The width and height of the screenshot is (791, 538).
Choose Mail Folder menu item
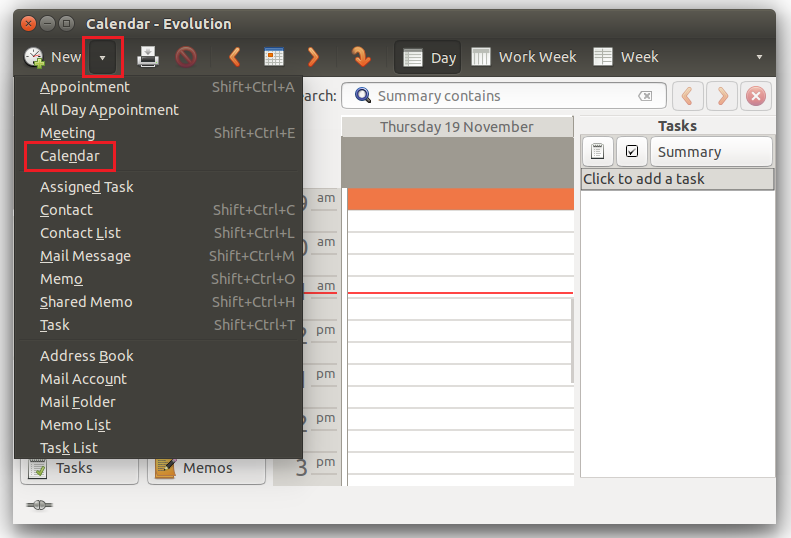point(158,402)
